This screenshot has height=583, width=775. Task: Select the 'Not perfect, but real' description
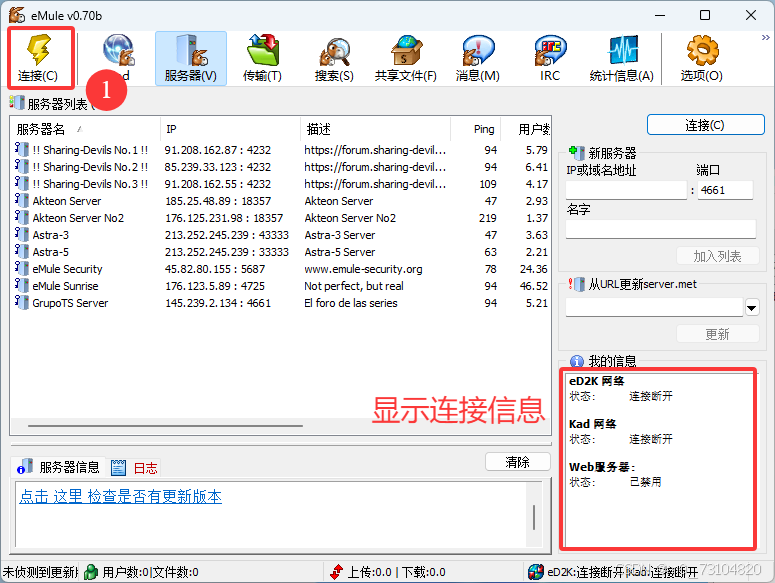tap(353, 286)
